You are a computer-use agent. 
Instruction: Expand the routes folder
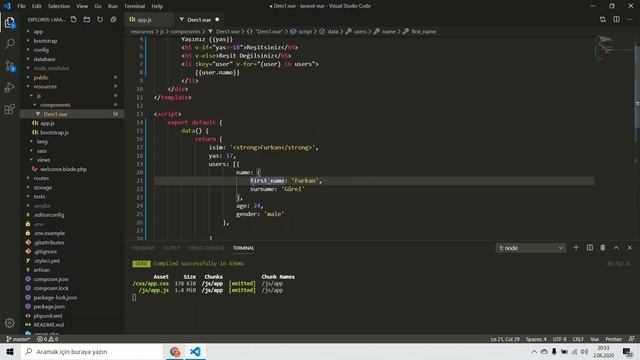41,178
